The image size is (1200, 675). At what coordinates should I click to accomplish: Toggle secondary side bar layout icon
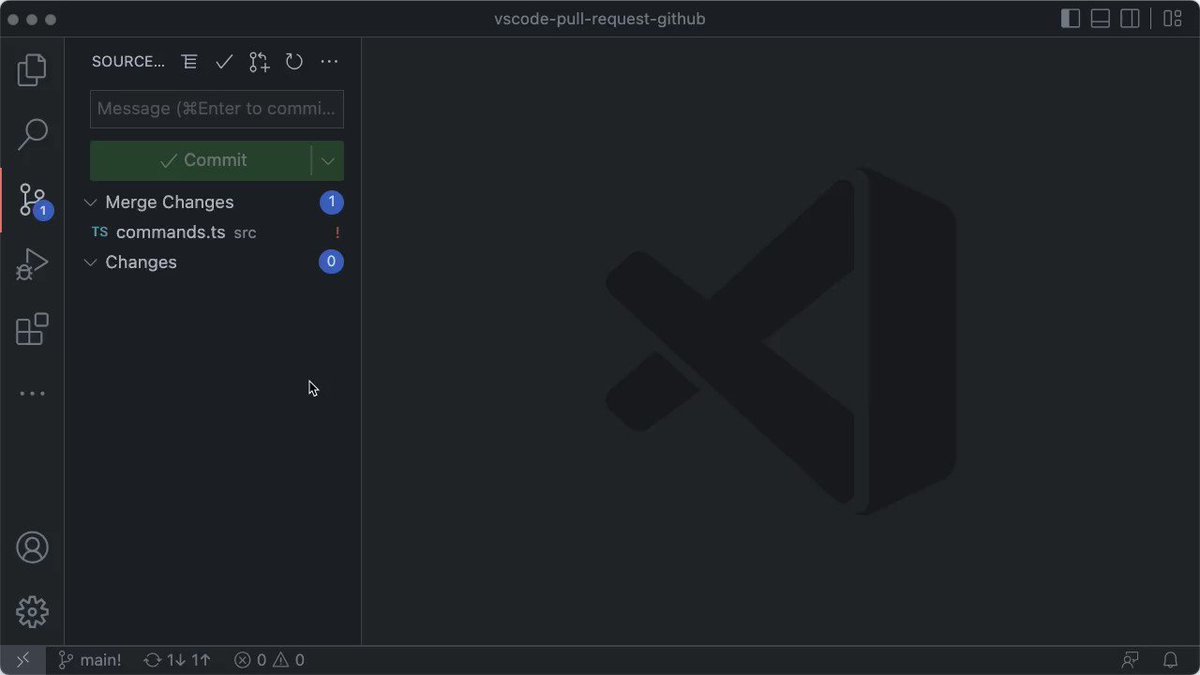click(x=1130, y=19)
